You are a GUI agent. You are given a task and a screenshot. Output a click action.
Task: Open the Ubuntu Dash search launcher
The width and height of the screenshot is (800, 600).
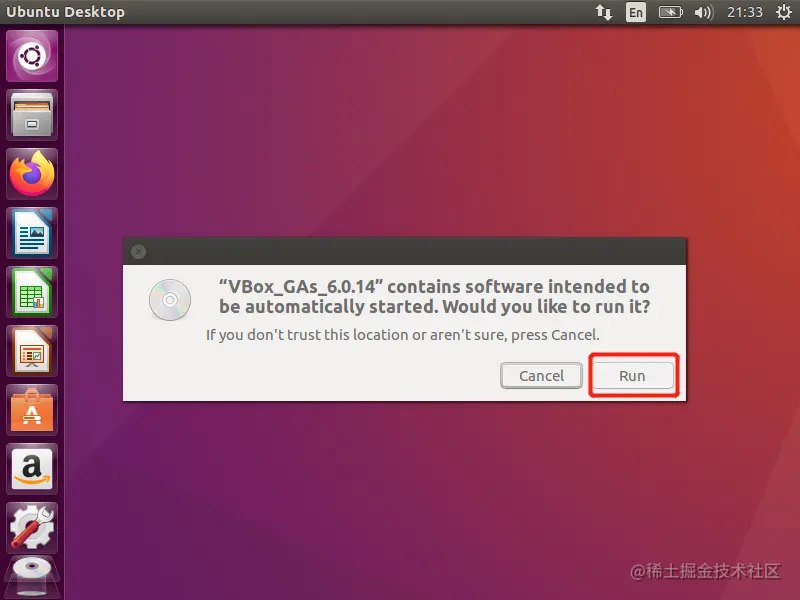click(x=32, y=56)
